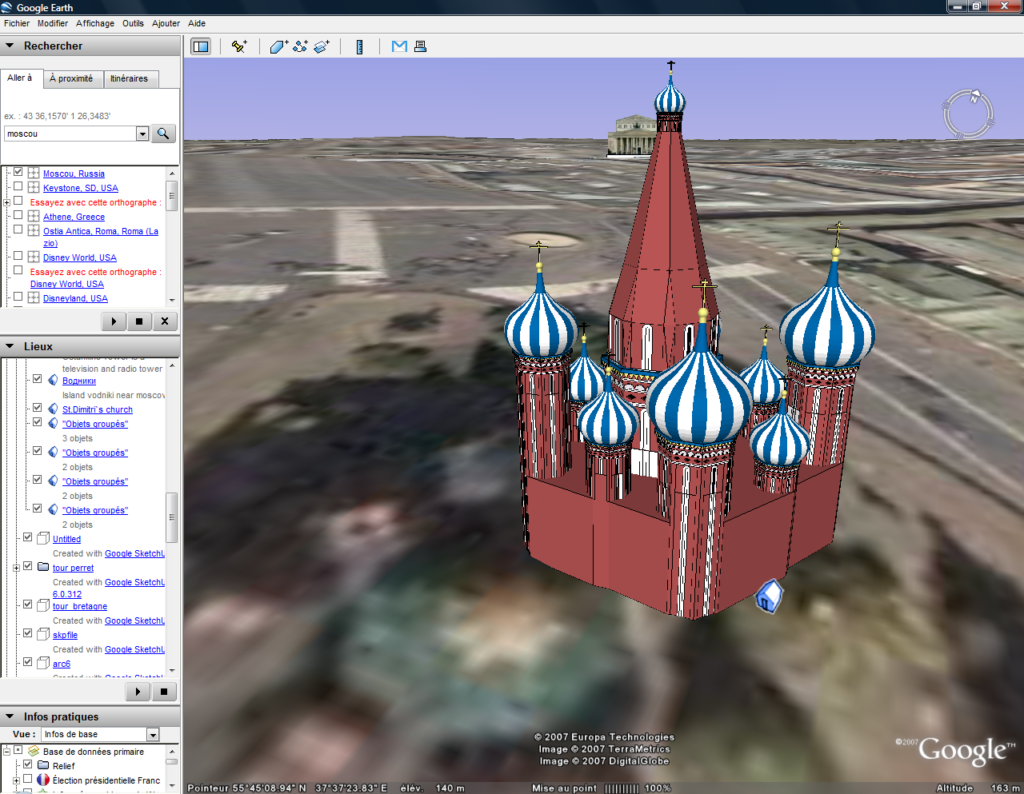The image size is (1024, 794).
Task: Check the Disney World, USA result checkbox
Action: coord(18,256)
